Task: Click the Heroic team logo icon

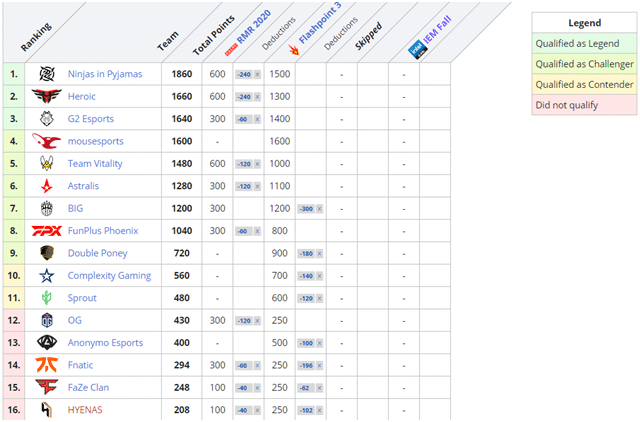Action: pos(47,96)
